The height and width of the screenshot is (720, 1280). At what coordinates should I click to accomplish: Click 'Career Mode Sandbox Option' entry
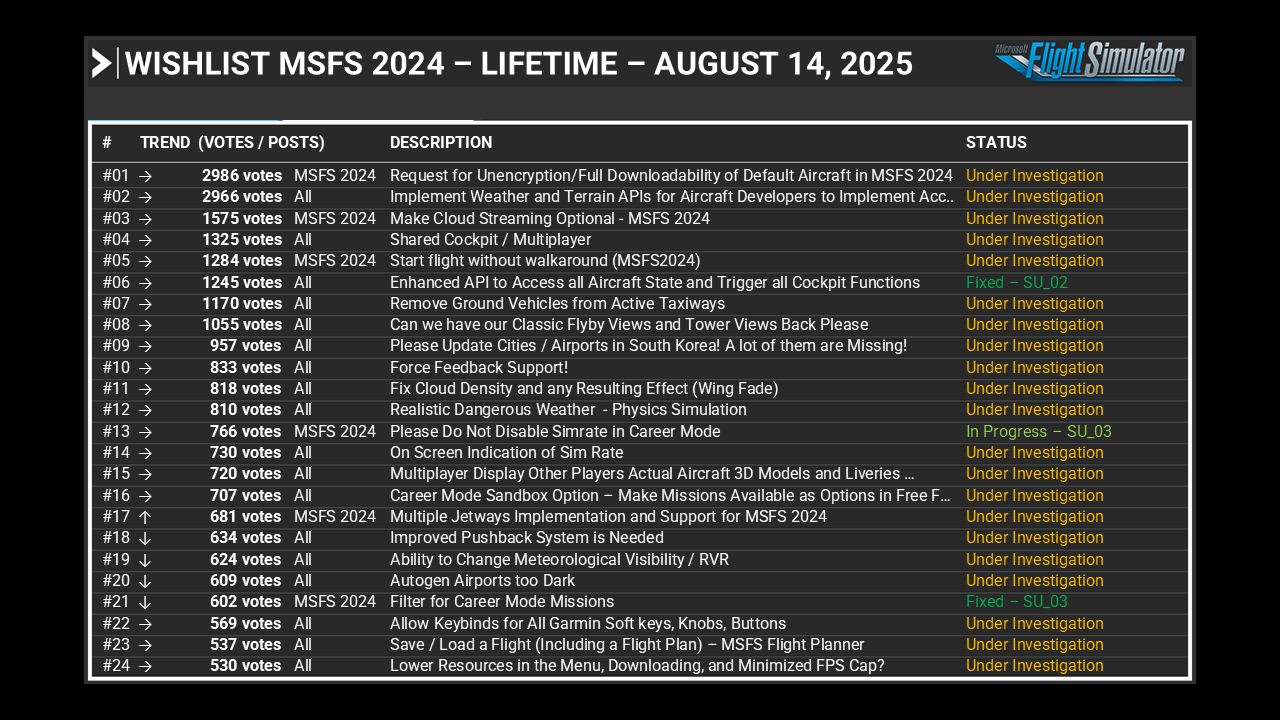click(671, 496)
